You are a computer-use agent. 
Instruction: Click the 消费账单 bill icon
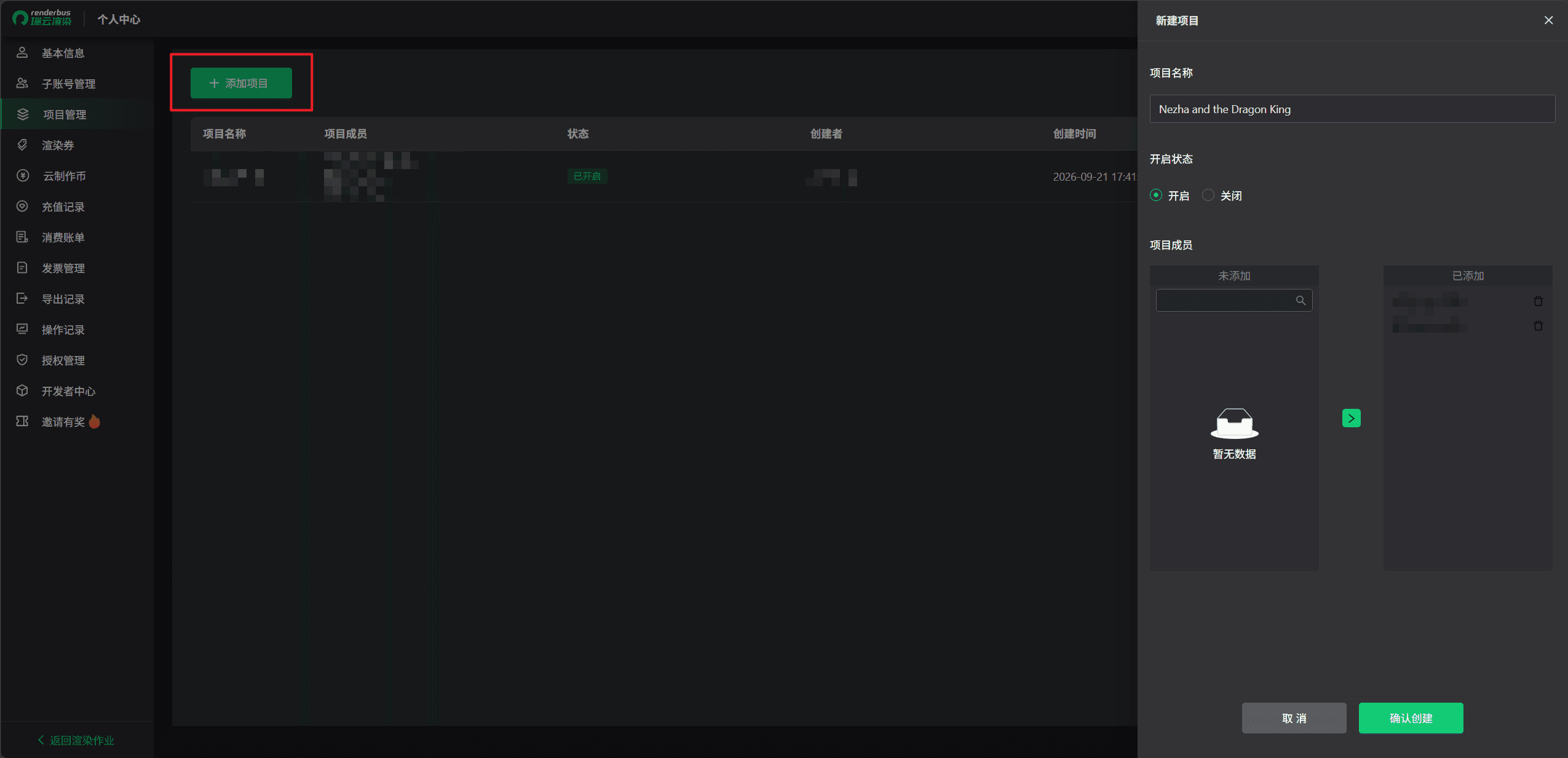click(22, 237)
